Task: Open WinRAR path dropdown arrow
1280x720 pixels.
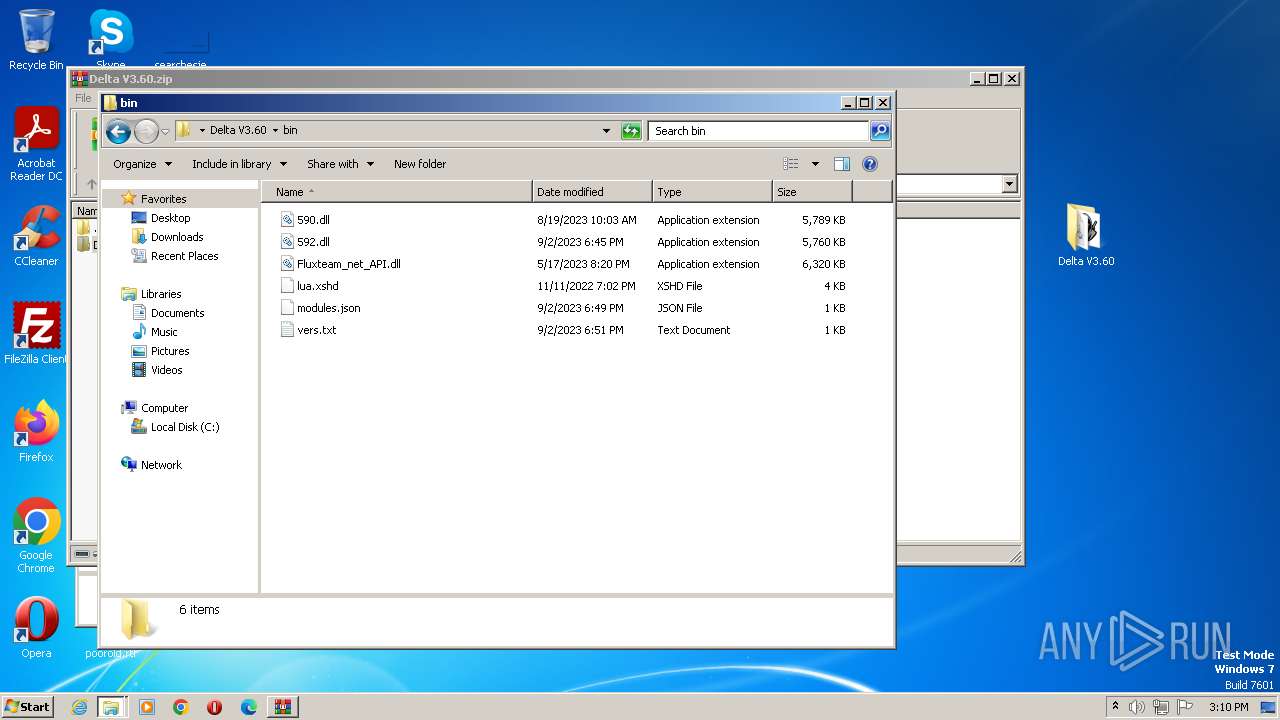Action: click(x=1009, y=184)
